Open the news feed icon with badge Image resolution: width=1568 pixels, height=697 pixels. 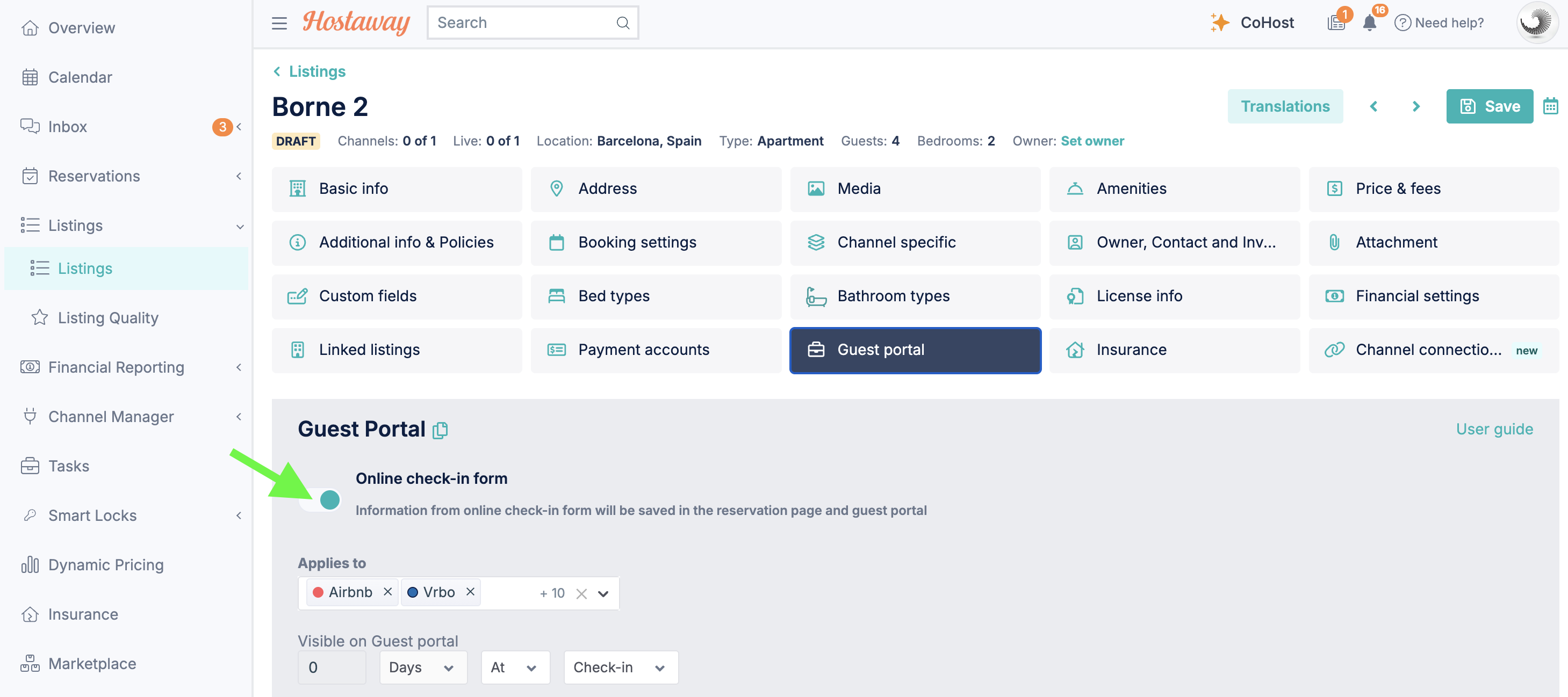1335,23
